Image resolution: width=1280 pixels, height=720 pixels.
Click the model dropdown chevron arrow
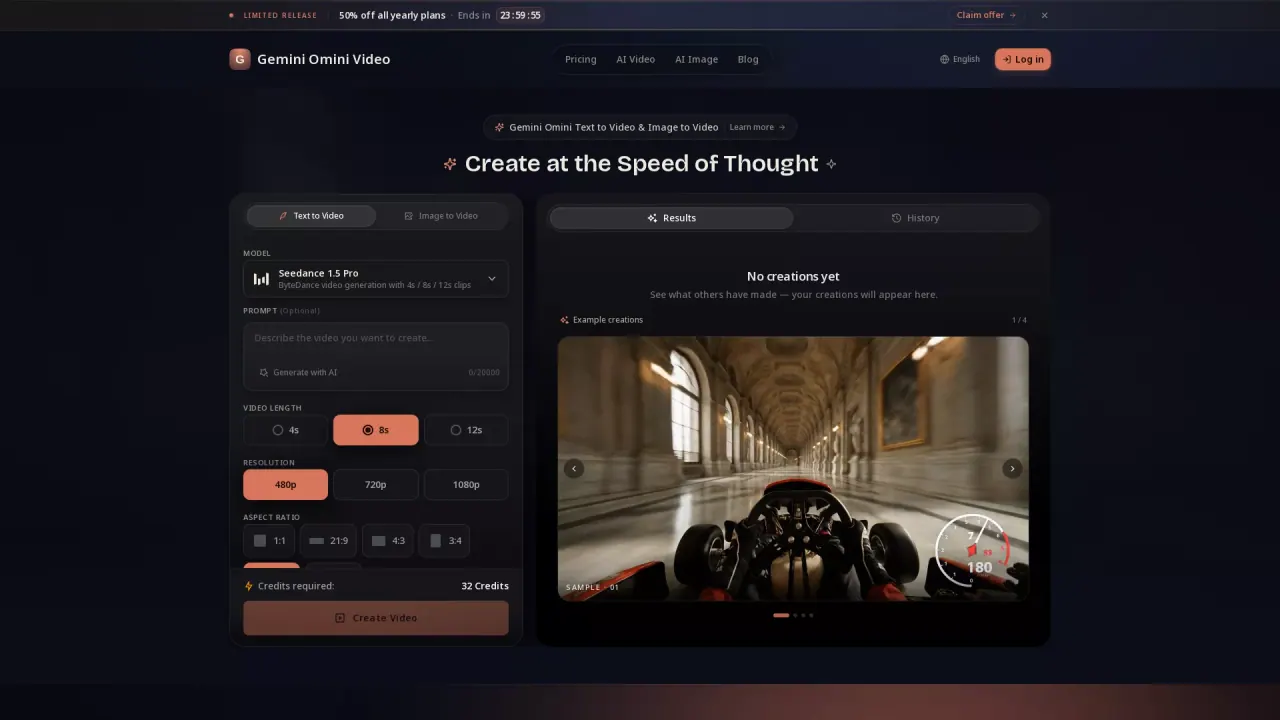tap(491, 279)
